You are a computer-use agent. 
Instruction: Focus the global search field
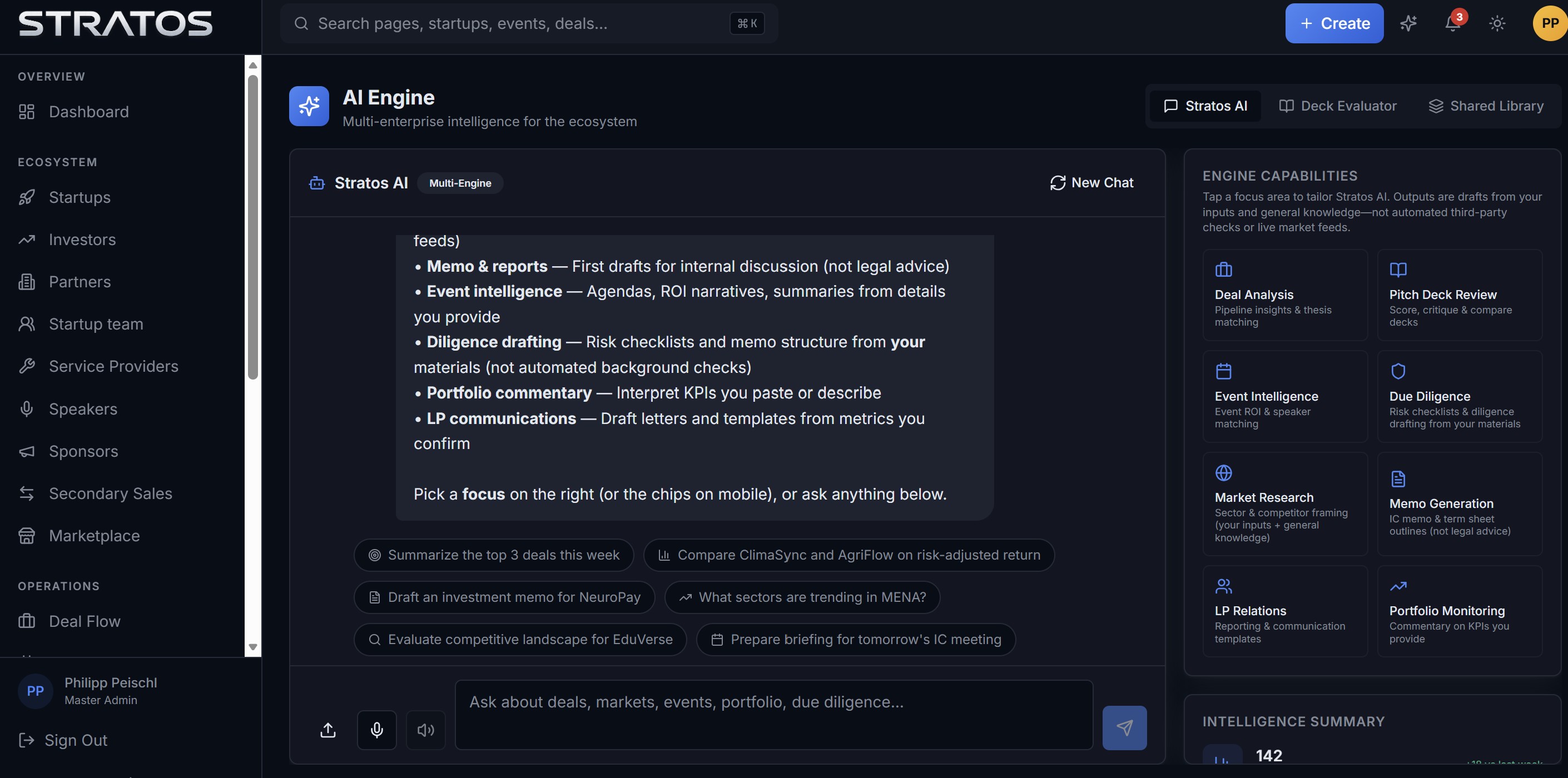pos(528,23)
